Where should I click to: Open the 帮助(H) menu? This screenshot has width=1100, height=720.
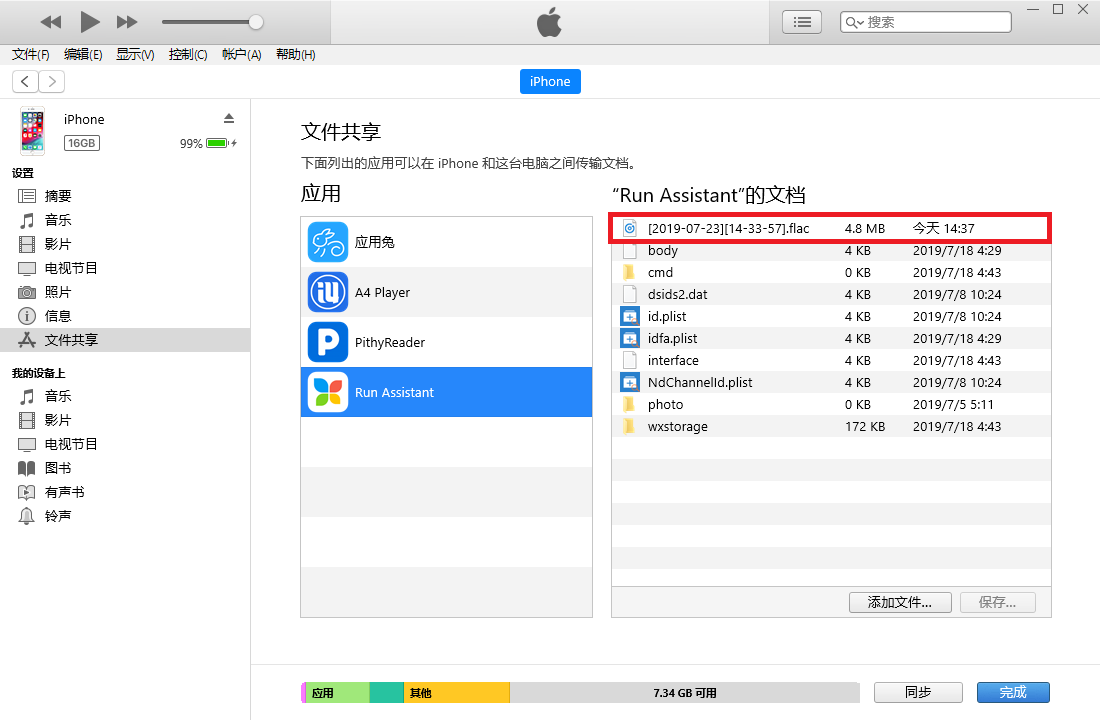point(295,55)
